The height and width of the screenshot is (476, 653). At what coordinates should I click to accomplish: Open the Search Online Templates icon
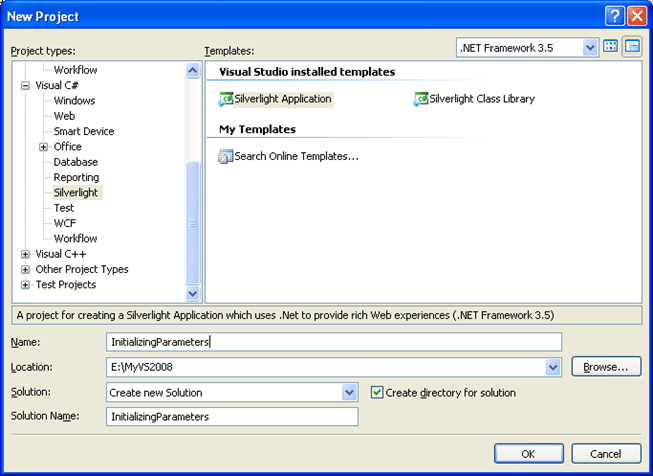[x=225, y=157]
